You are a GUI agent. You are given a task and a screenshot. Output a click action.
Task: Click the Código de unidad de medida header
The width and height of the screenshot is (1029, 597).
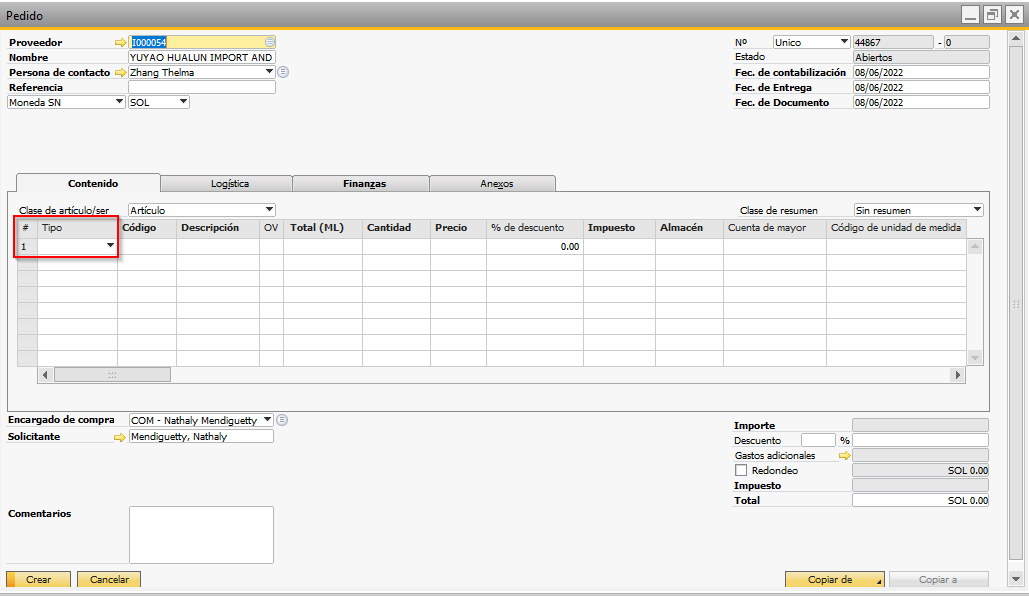pyautogui.click(x=896, y=228)
